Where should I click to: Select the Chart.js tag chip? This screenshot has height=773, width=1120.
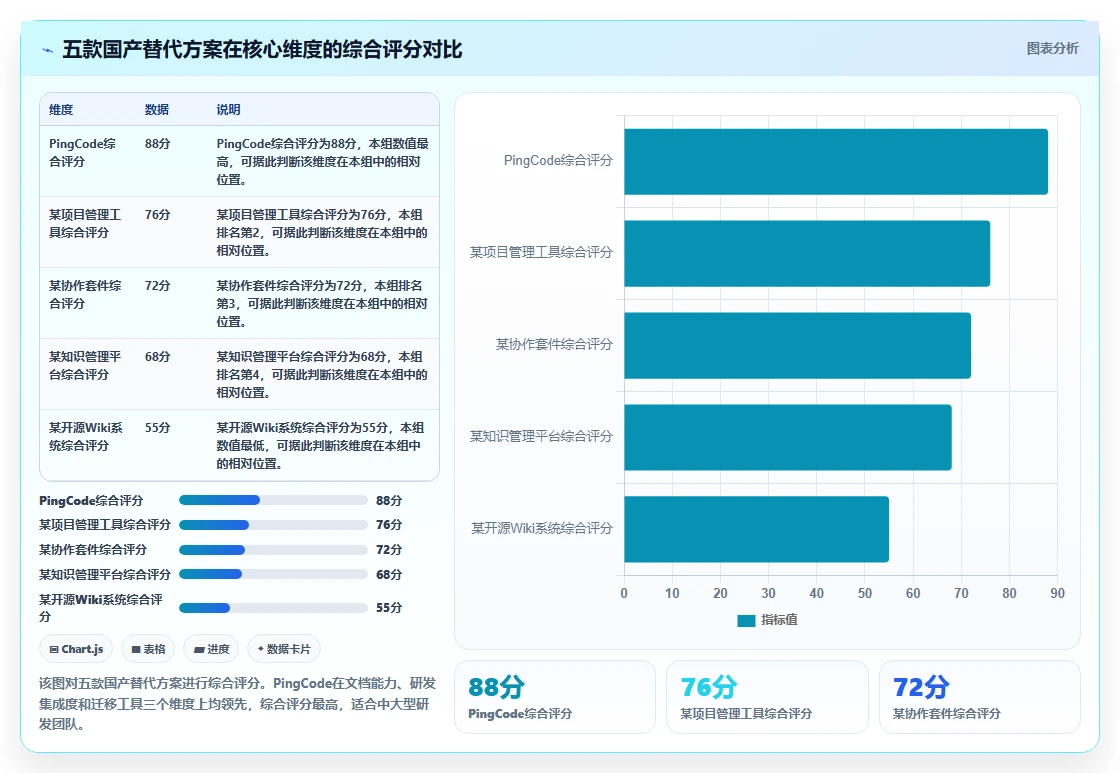click(x=76, y=649)
